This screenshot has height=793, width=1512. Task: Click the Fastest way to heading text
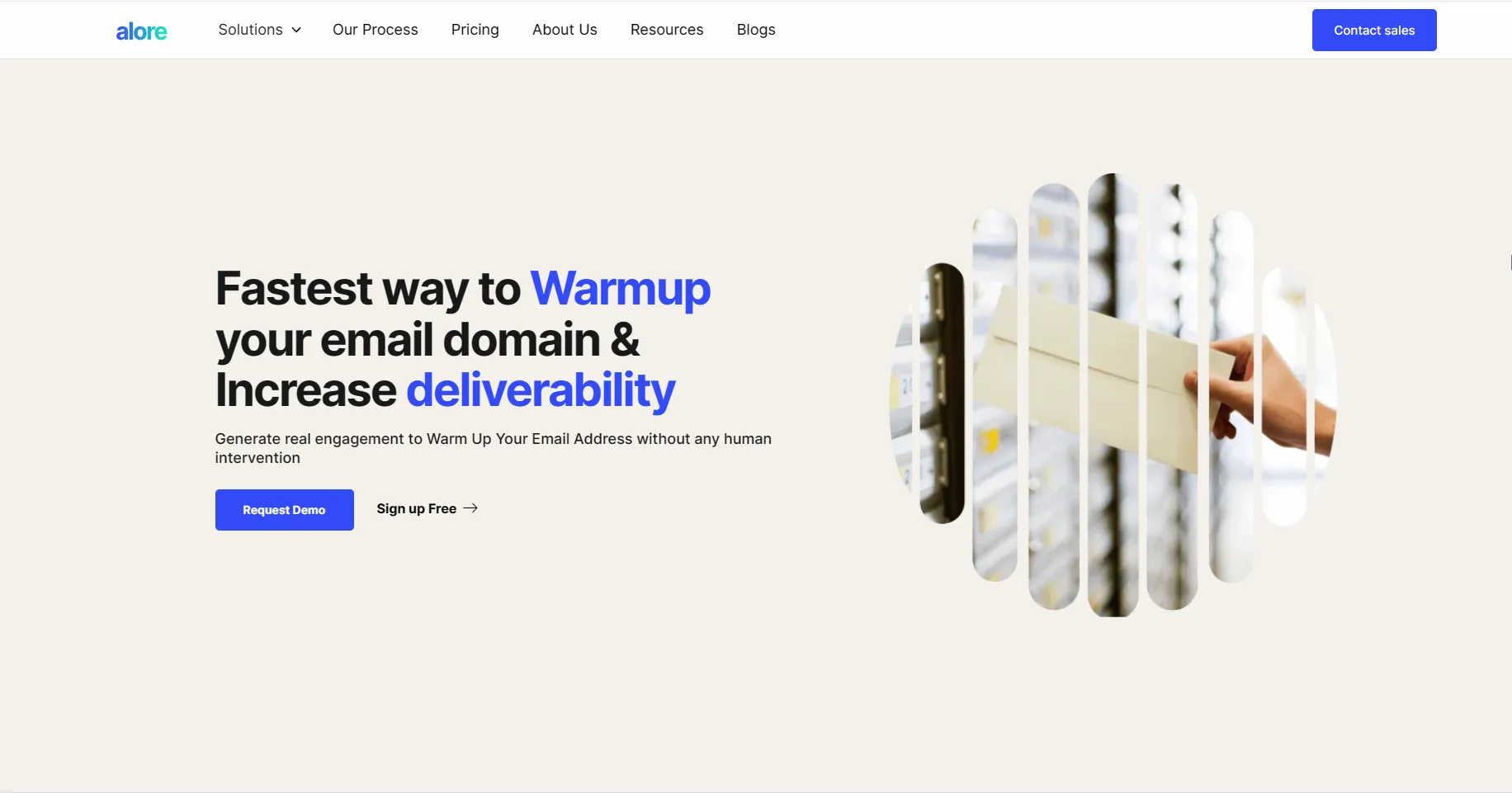[x=368, y=289]
